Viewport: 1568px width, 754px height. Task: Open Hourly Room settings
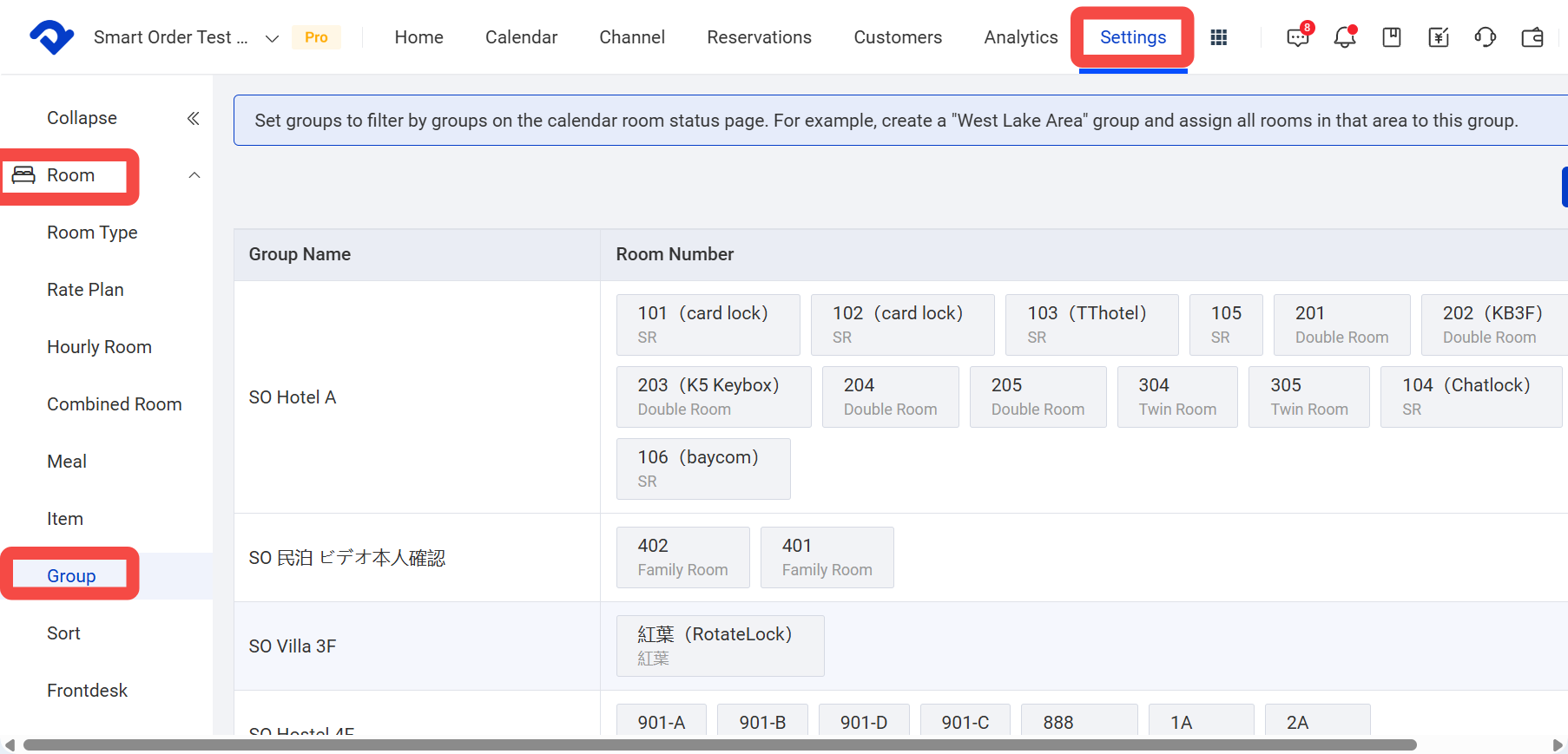99,347
